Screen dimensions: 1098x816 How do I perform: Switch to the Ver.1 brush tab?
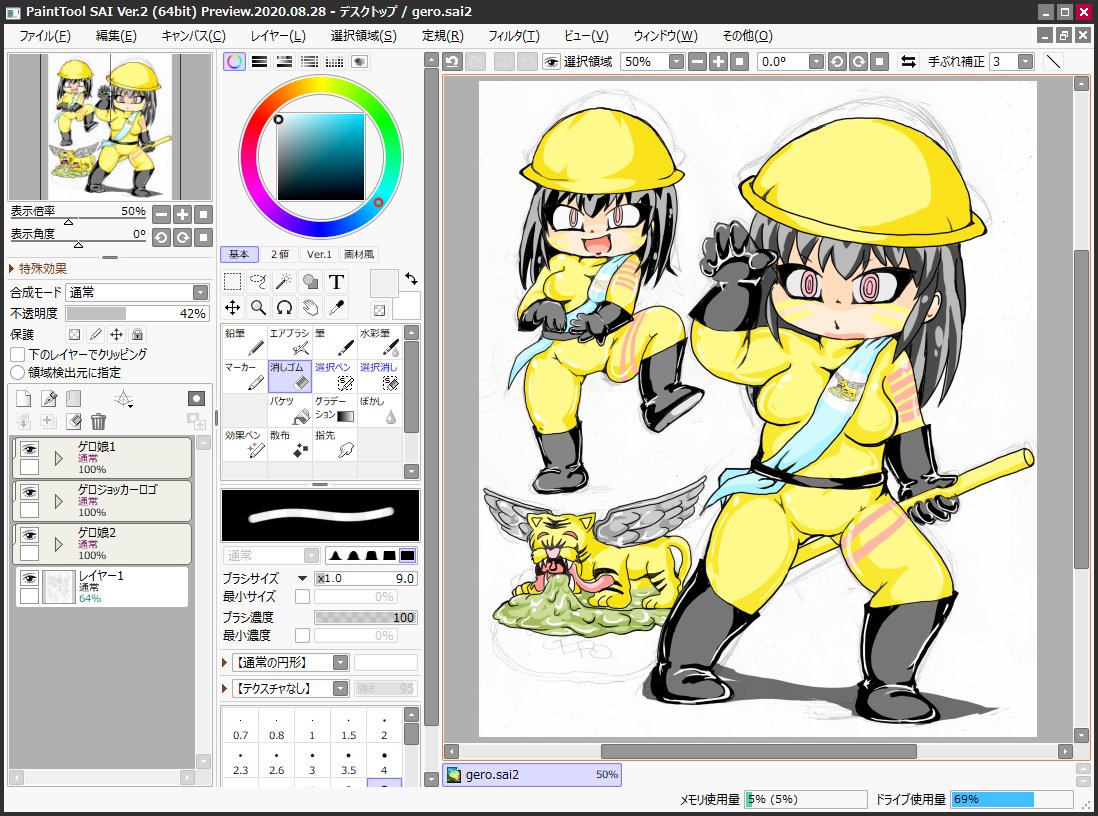[319, 255]
